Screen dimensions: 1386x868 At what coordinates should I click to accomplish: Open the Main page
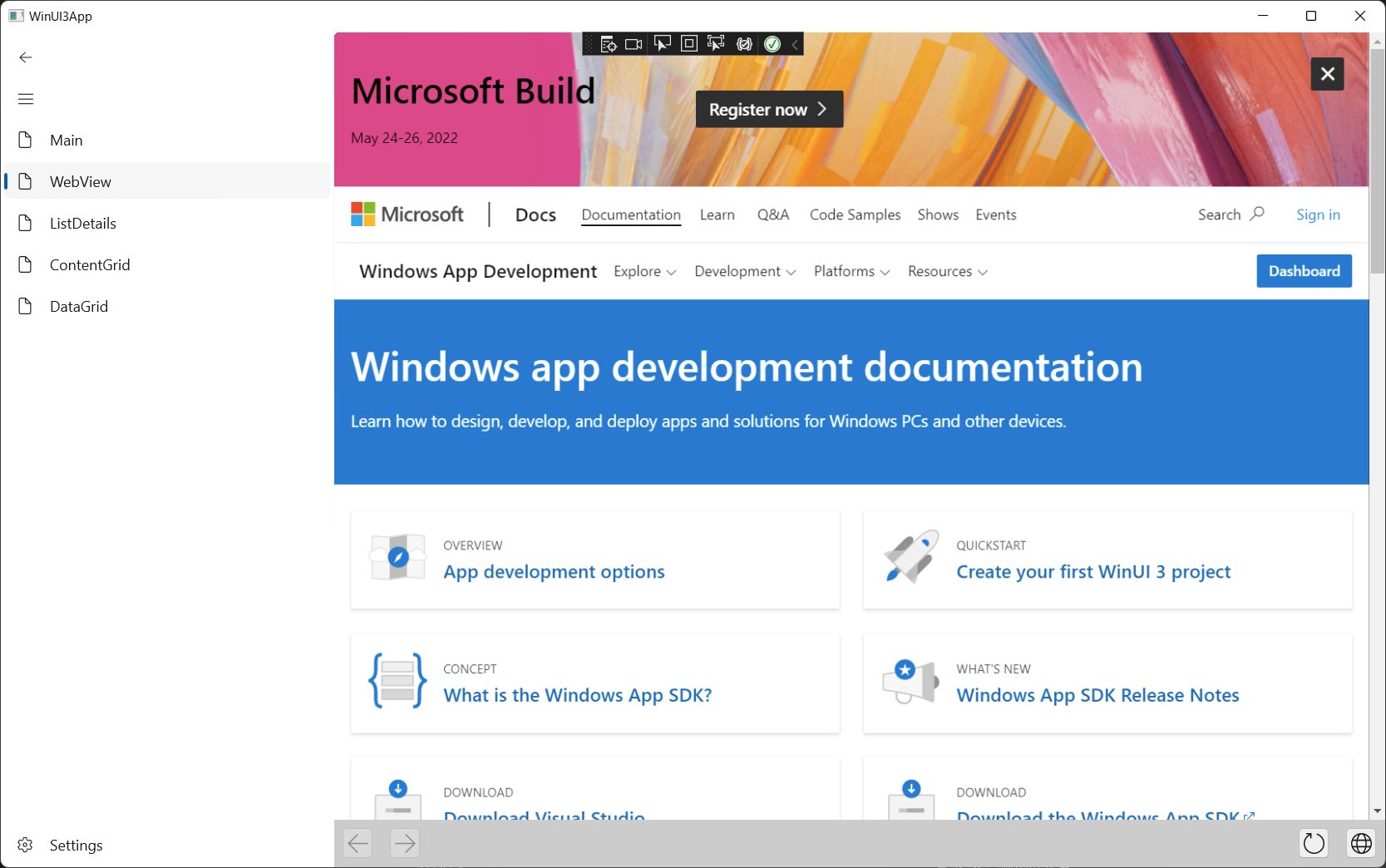click(167, 140)
